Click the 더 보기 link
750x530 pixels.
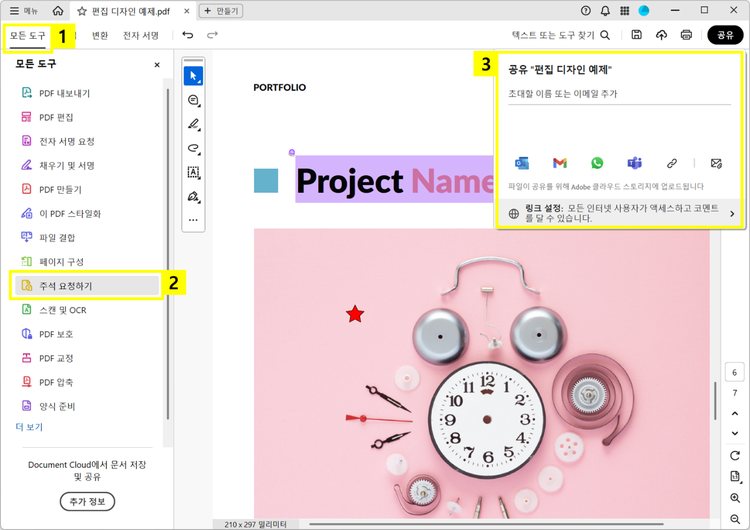coord(29,427)
